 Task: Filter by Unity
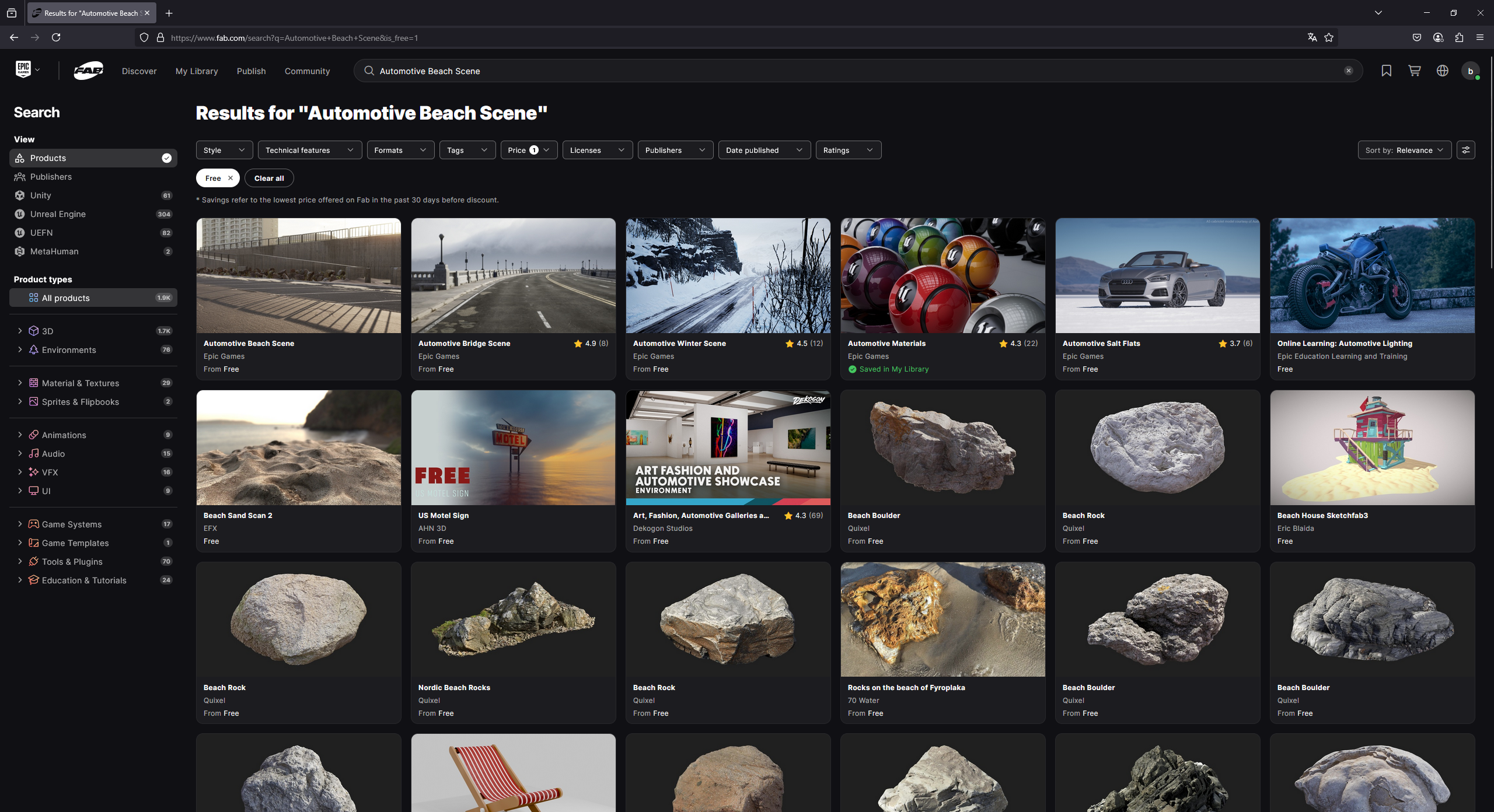(x=93, y=195)
